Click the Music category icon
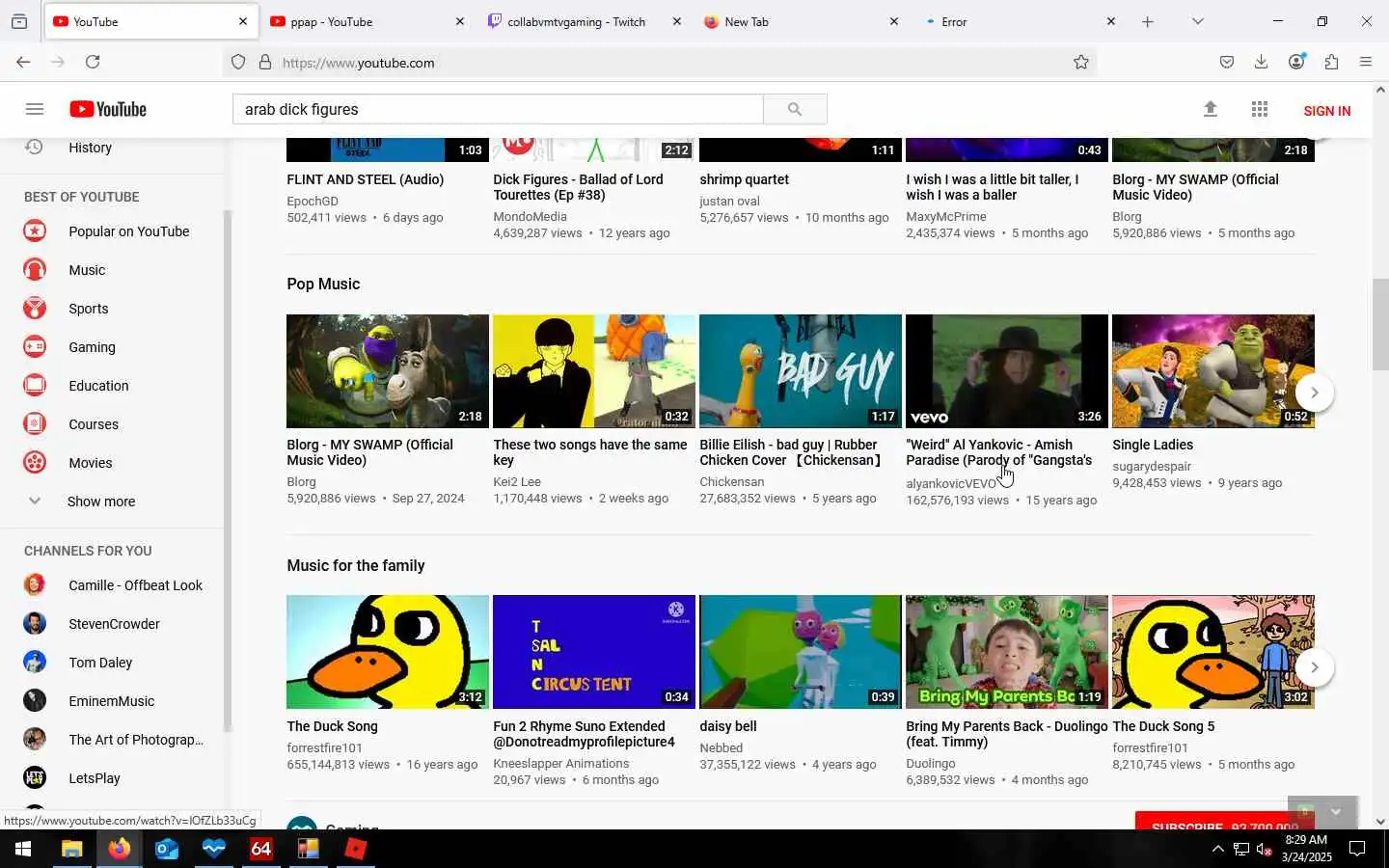The image size is (1389, 868). click(35, 270)
